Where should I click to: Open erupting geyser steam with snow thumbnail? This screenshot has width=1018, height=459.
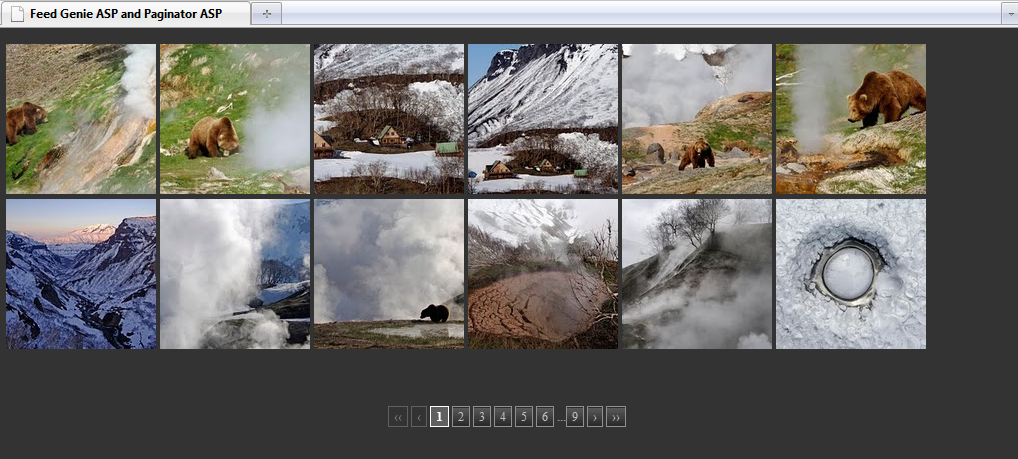[x=235, y=274]
